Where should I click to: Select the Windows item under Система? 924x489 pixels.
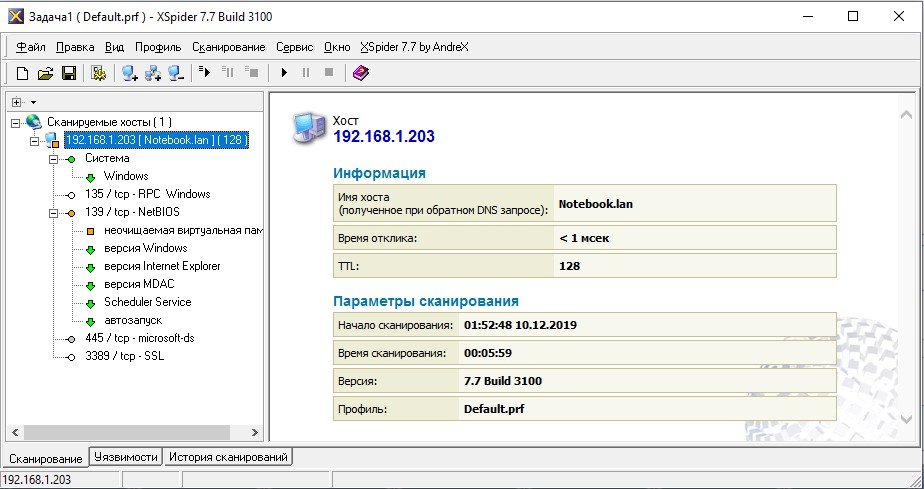[x=126, y=176]
